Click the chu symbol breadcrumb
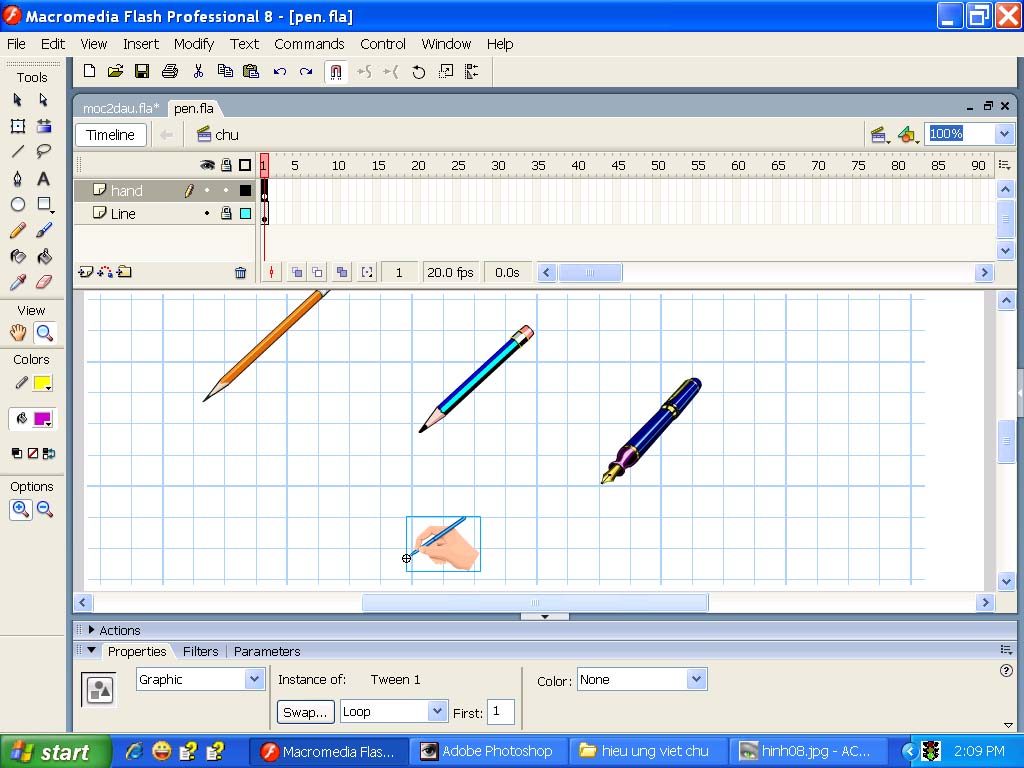 coord(218,135)
